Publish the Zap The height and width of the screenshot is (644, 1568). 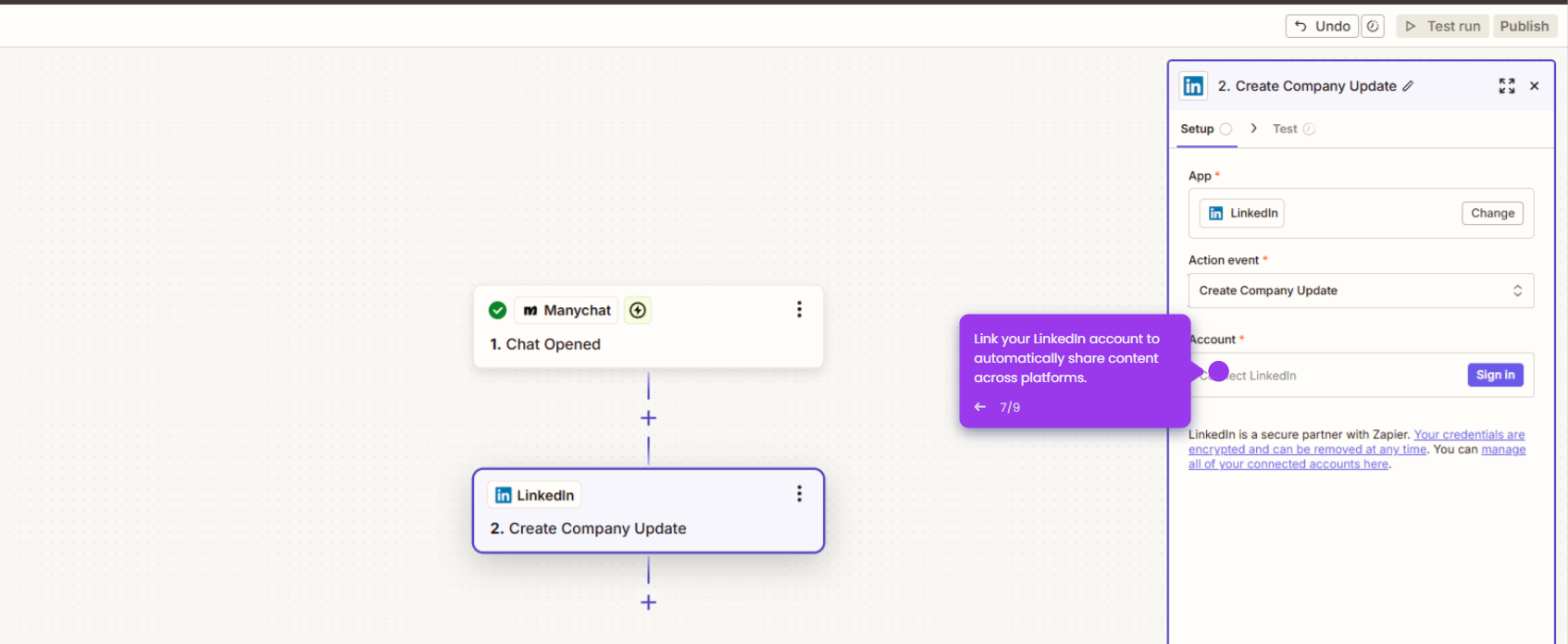point(1524,26)
